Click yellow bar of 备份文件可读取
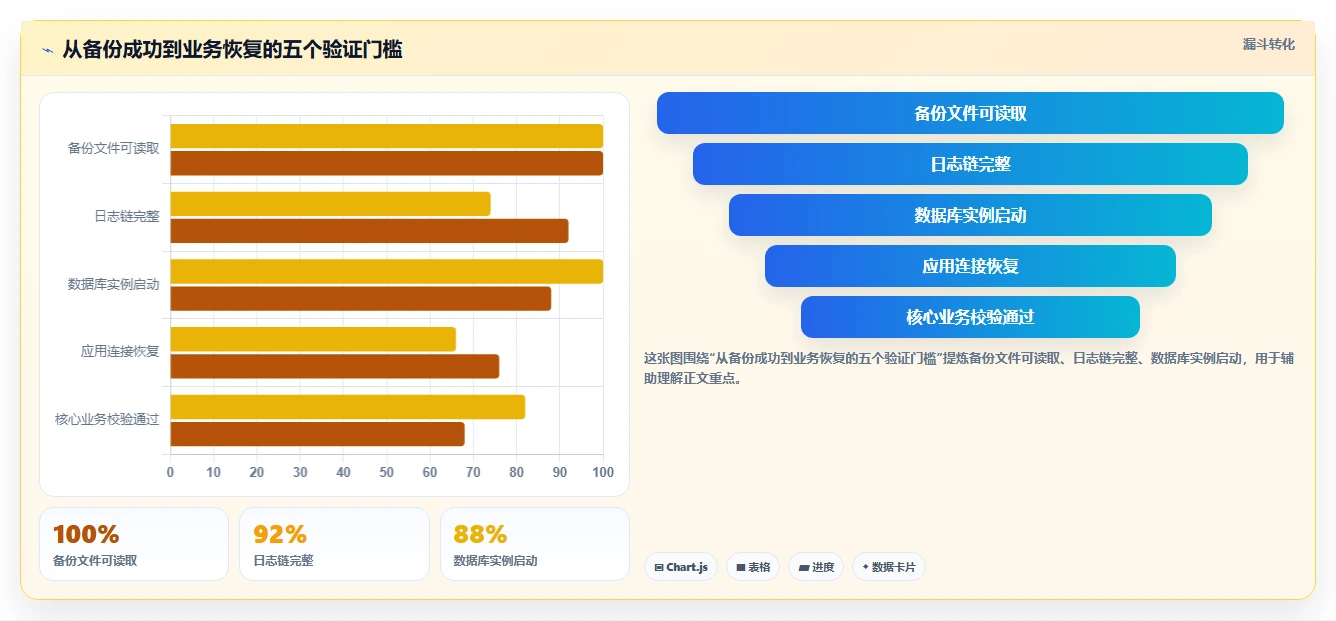This screenshot has width=1336, height=621. 386,136
